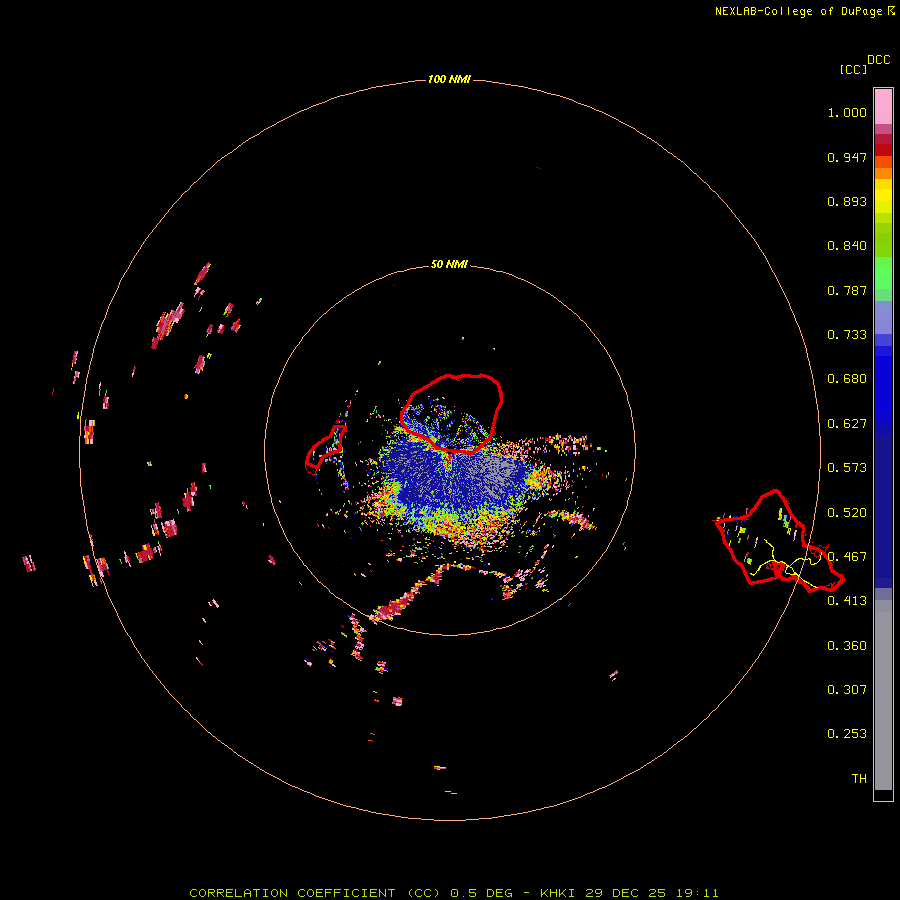Viewport: 900px width, 900px height.
Task: Click the 0.253 scale value
Action: pyautogui.click(x=847, y=734)
